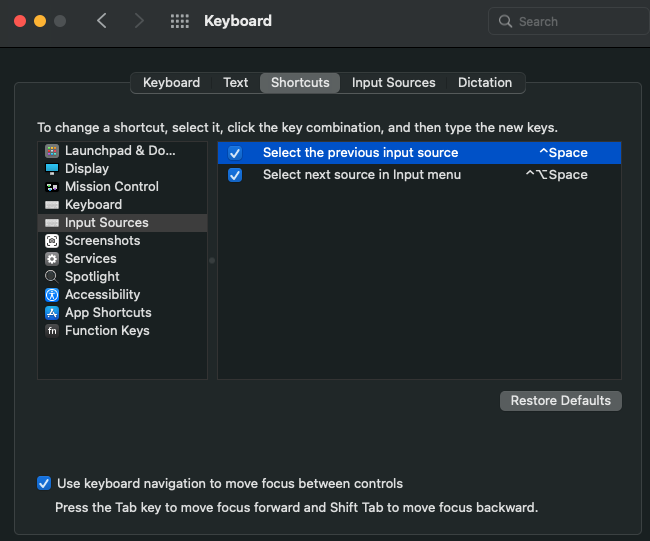Image resolution: width=650 pixels, height=541 pixels.
Task: Show all preferences grid button
Action: (x=180, y=21)
